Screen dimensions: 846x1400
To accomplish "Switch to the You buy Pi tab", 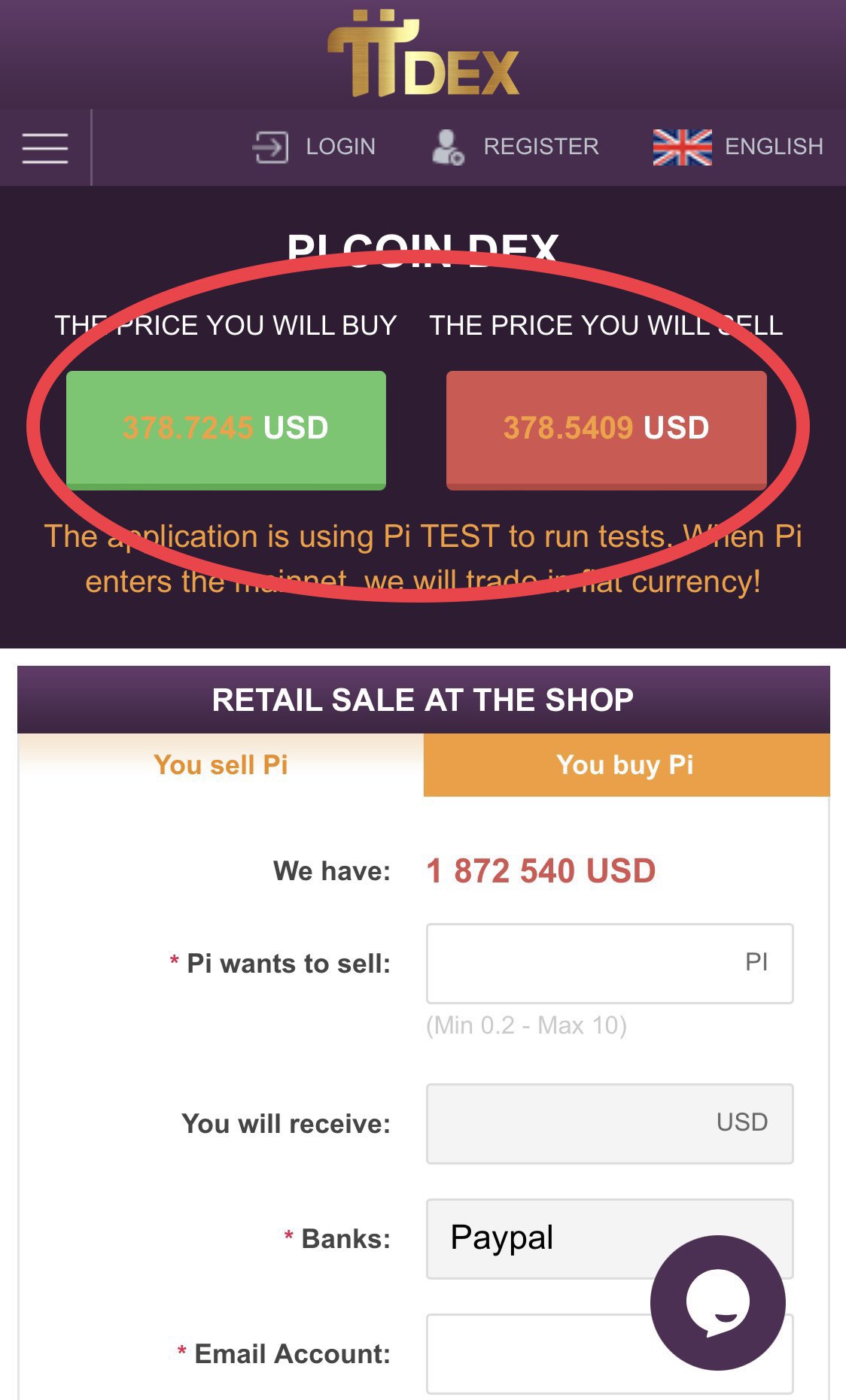I will pos(625,765).
